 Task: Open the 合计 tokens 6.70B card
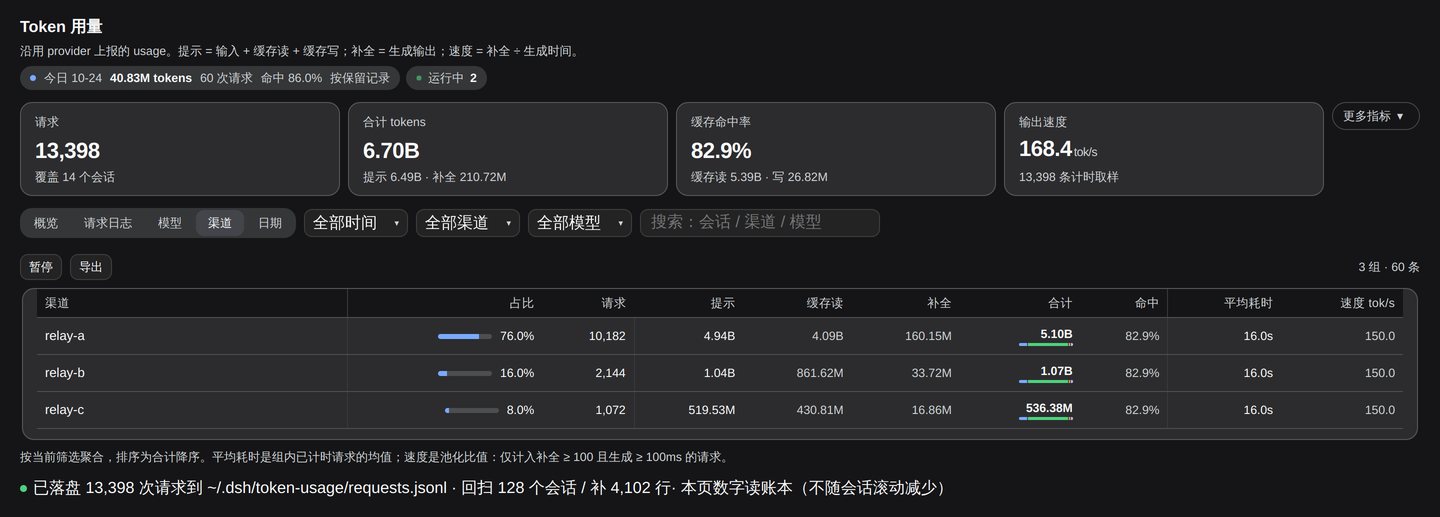pos(508,149)
